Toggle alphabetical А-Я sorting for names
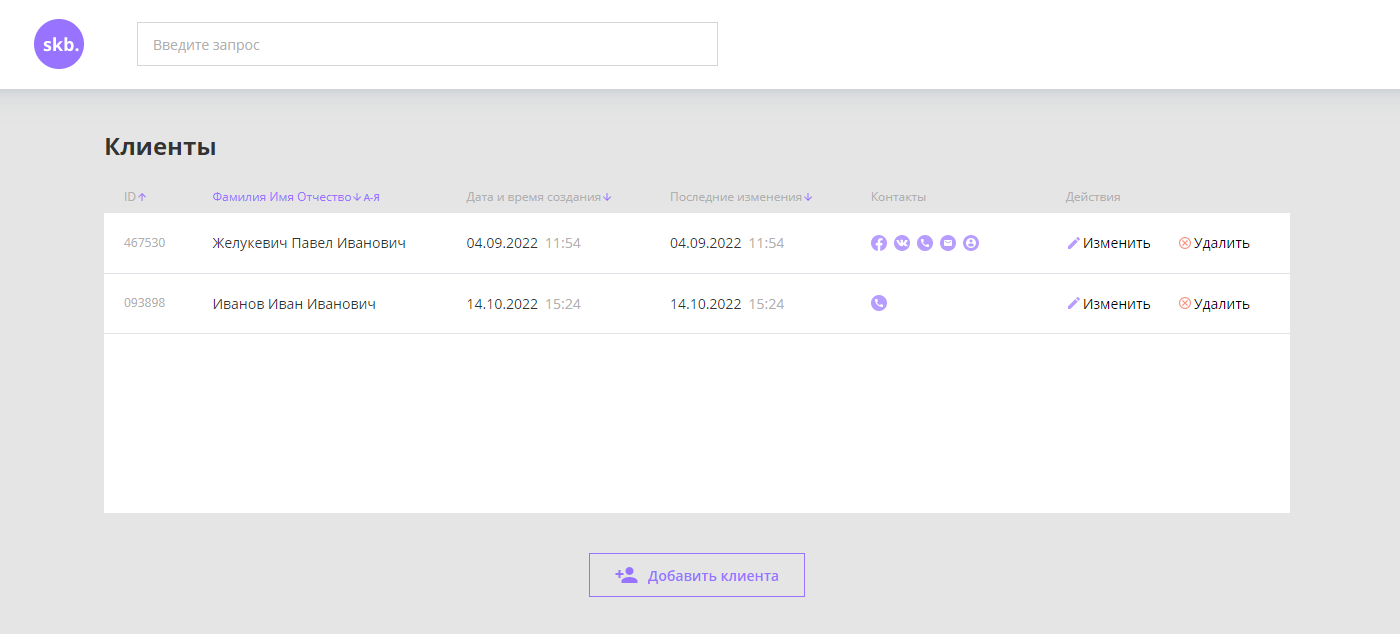Viewport: 1400px width, 634px height. tap(372, 196)
